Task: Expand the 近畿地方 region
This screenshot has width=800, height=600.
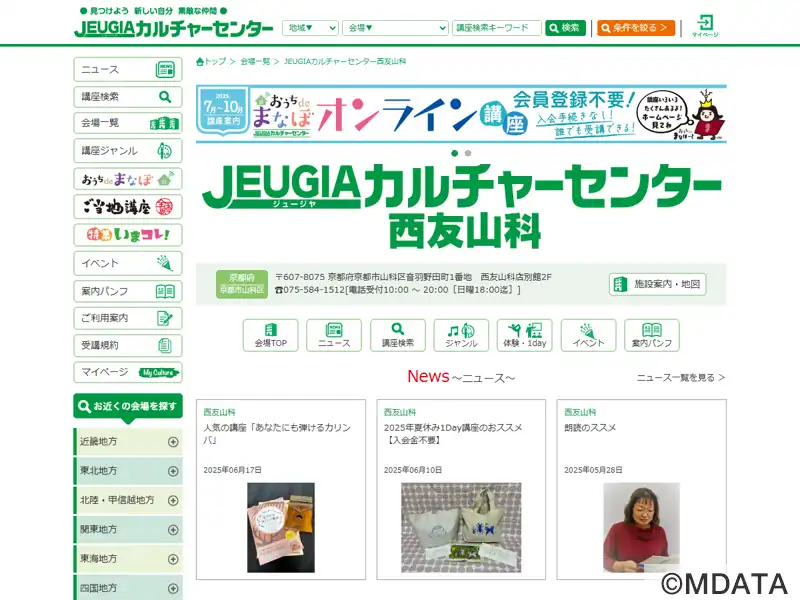Action: [x=128, y=442]
